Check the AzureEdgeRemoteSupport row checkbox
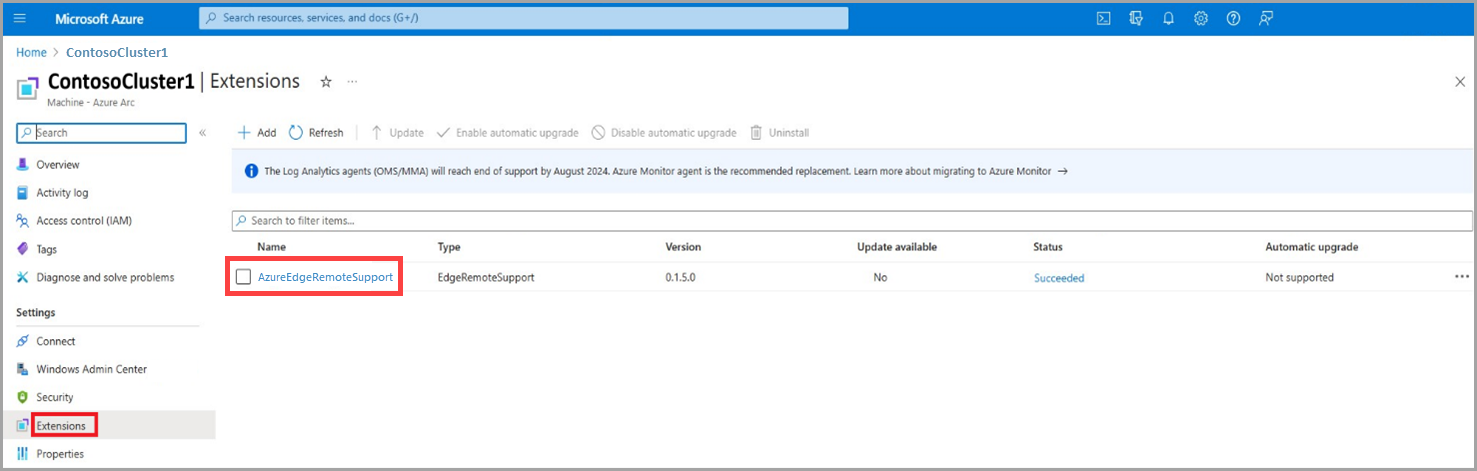This screenshot has height=471, width=1477. pos(243,277)
